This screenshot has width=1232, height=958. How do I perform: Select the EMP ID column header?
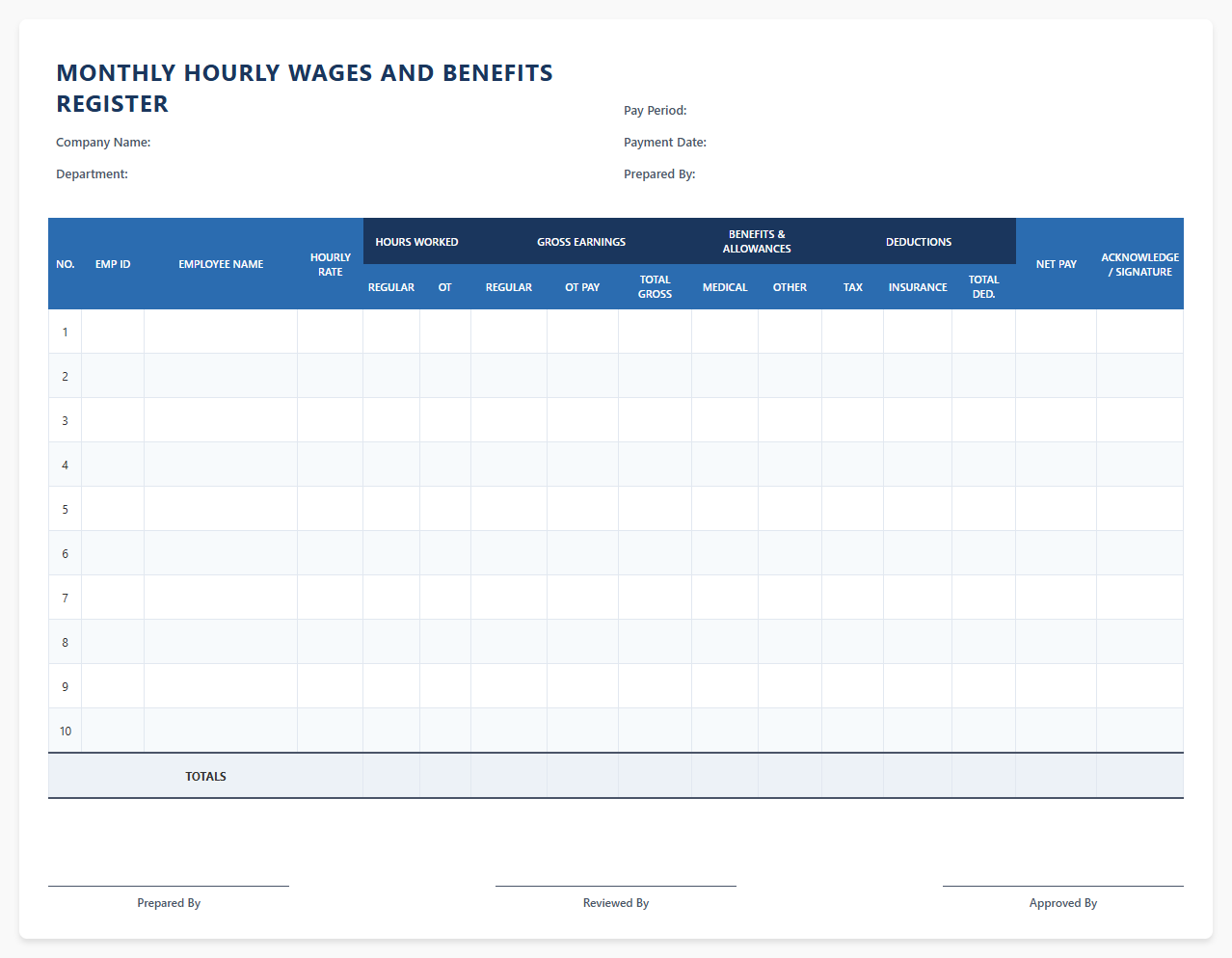[x=113, y=264]
